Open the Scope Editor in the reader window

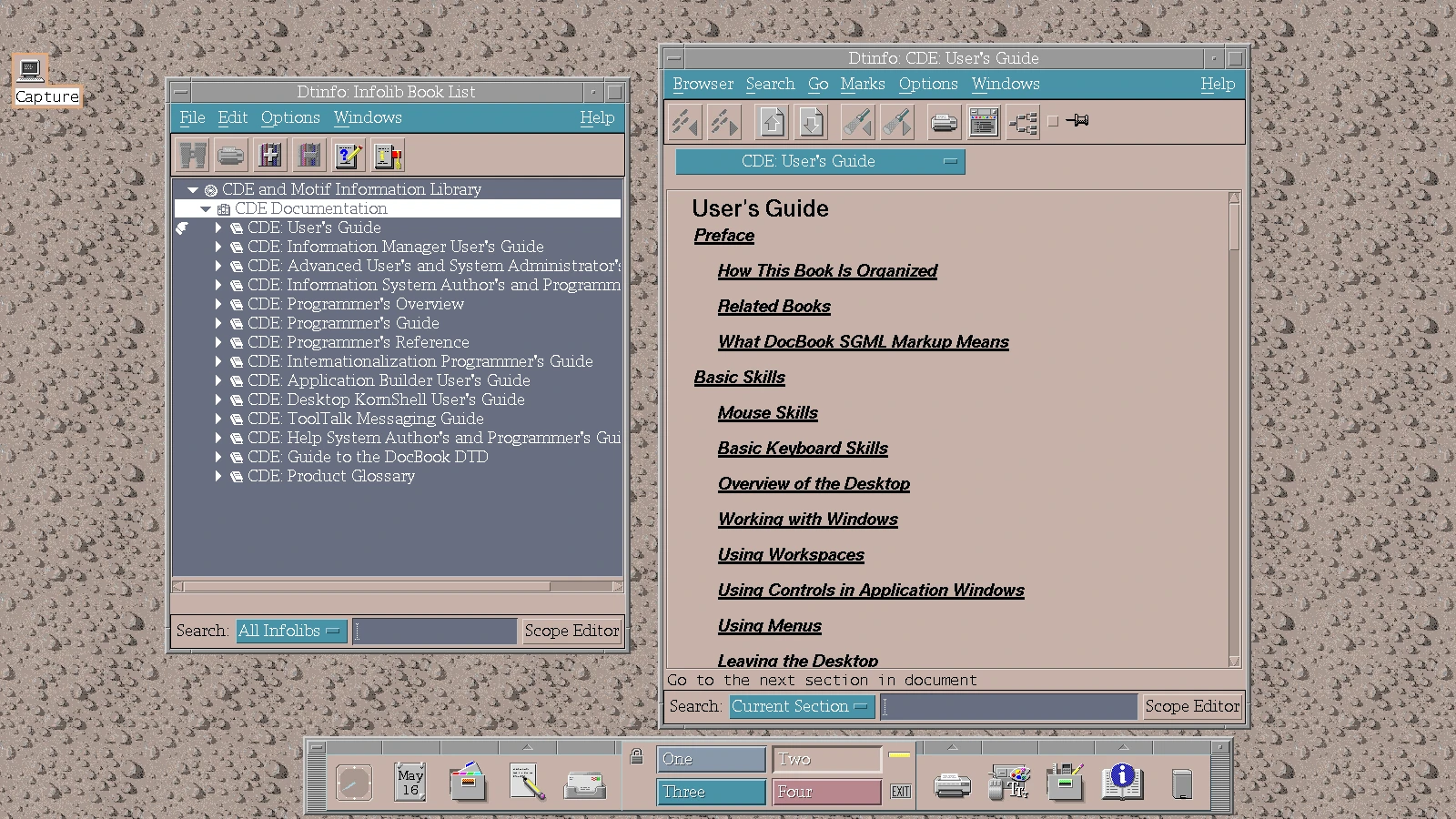coord(1191,706)
